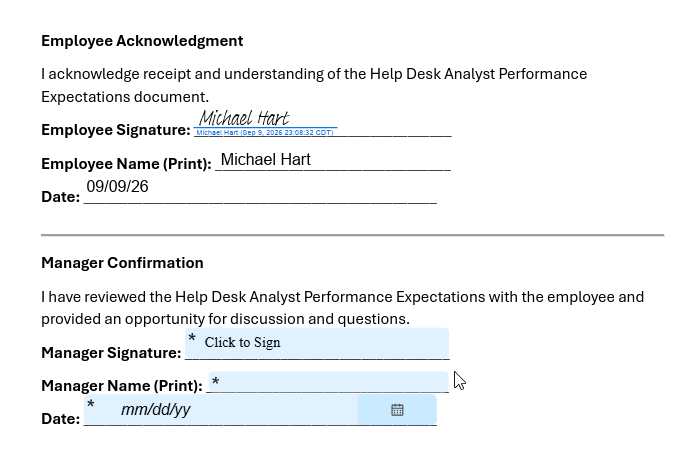Open the blue signature timestamp details
This screenshot has height=454, width=691.
[264, 132]
